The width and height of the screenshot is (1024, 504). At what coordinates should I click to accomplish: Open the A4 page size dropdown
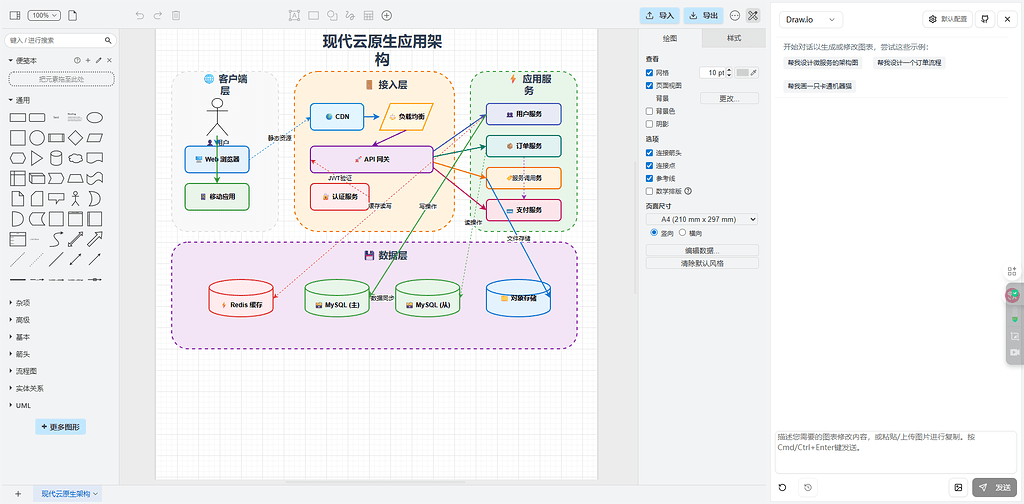(702, 219)
